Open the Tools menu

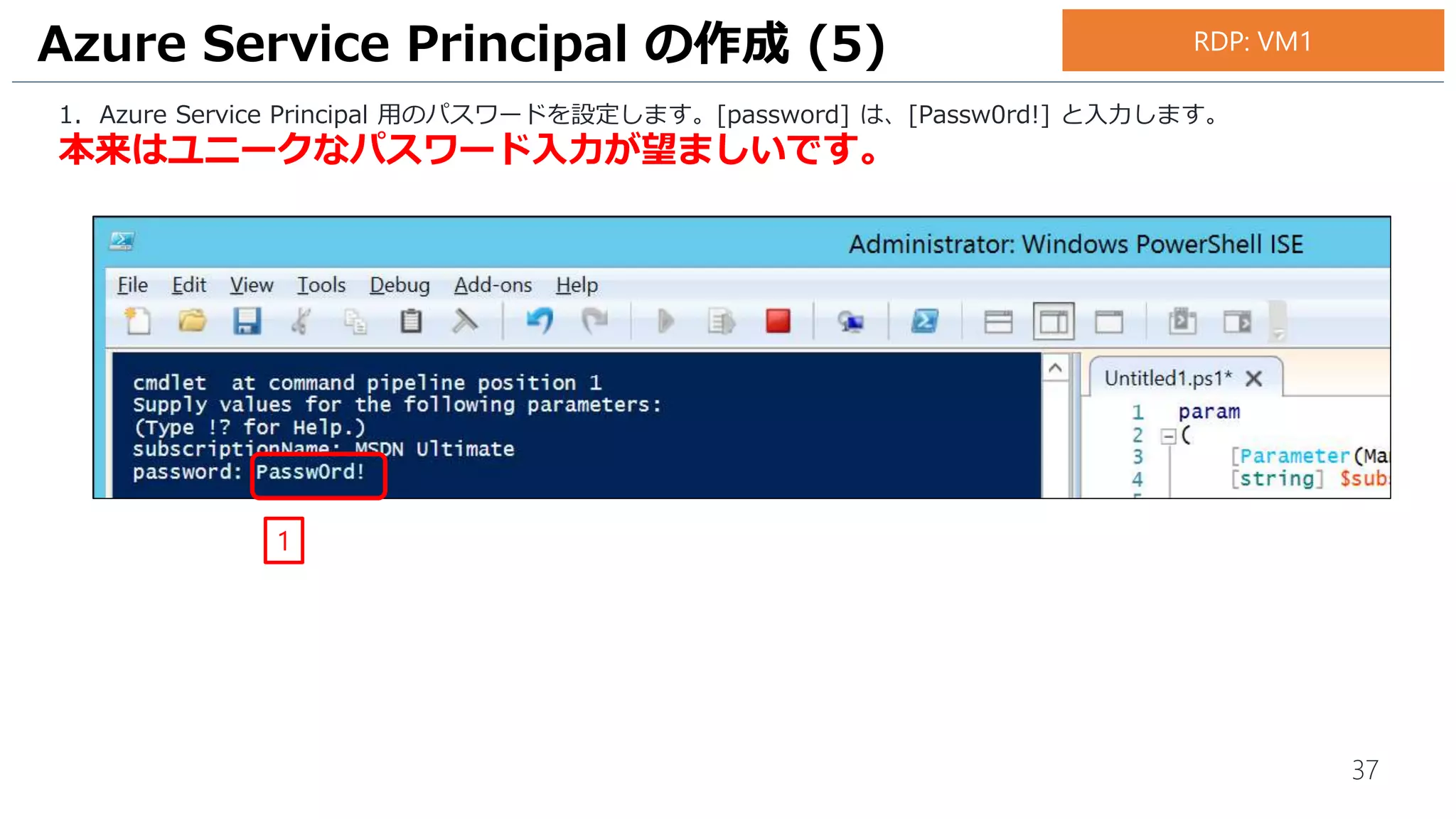click(321, 285)
